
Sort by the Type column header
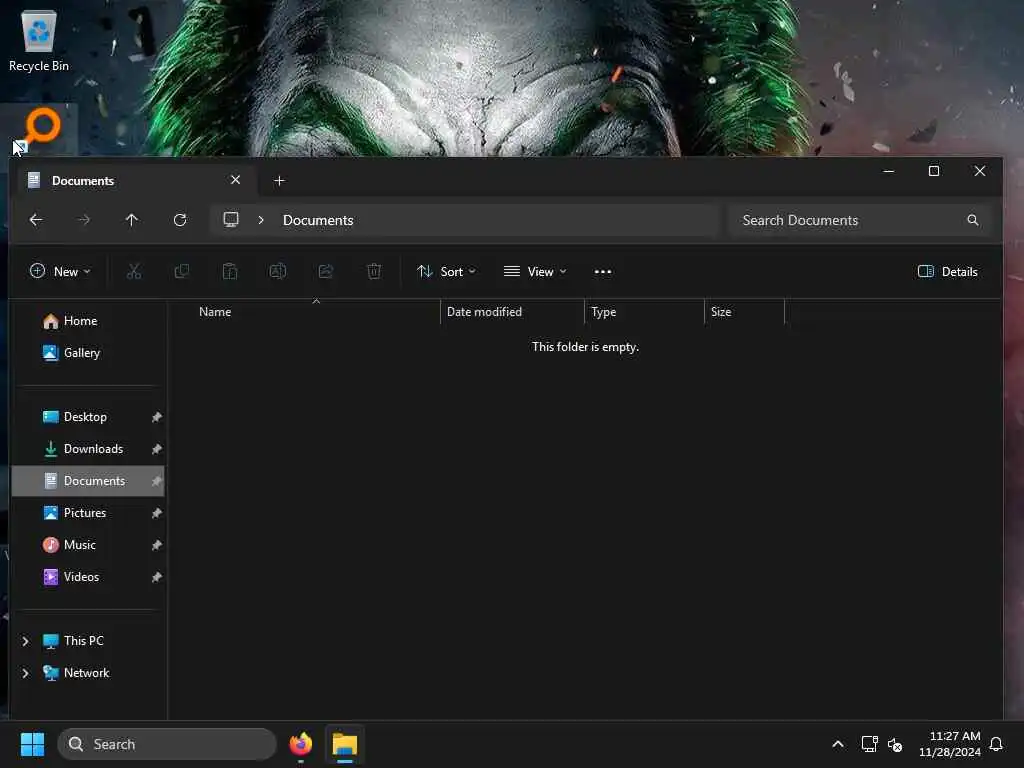coord(603,312)
